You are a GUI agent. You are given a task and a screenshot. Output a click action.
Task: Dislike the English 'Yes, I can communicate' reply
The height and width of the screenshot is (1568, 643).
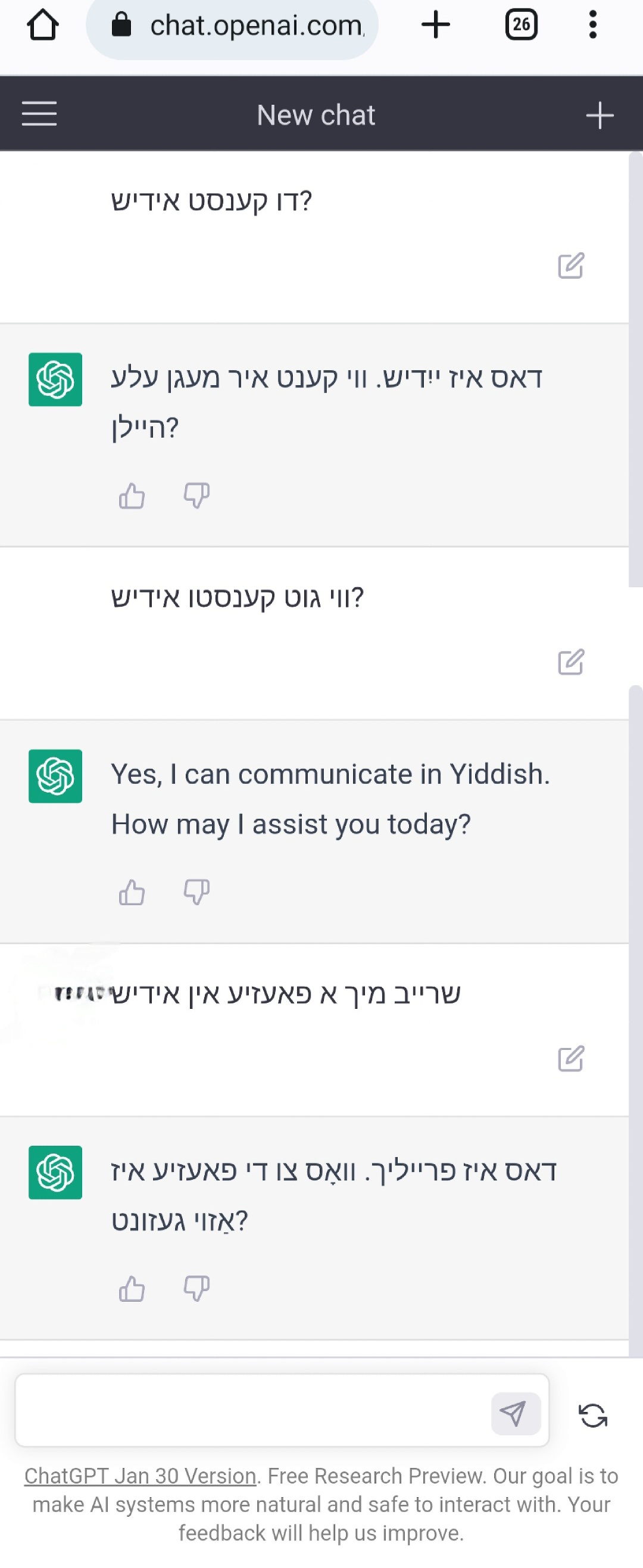[196, 892]
